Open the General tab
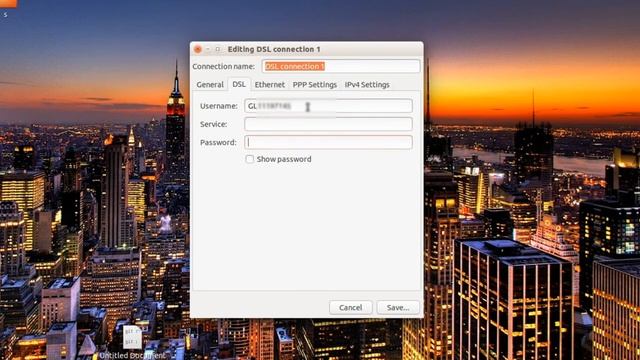 point(210,84)
